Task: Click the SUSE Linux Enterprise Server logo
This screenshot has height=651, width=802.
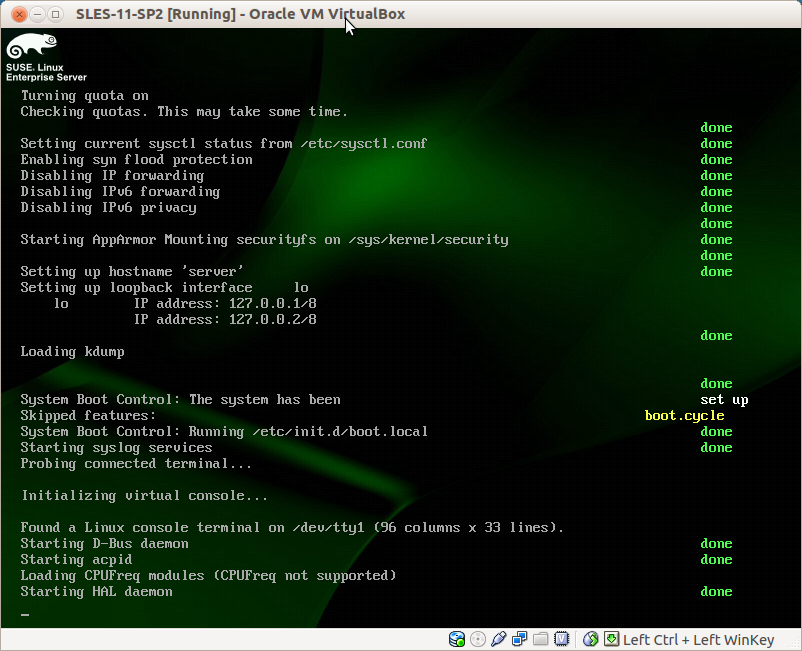Action: click(x=46, y=57)
